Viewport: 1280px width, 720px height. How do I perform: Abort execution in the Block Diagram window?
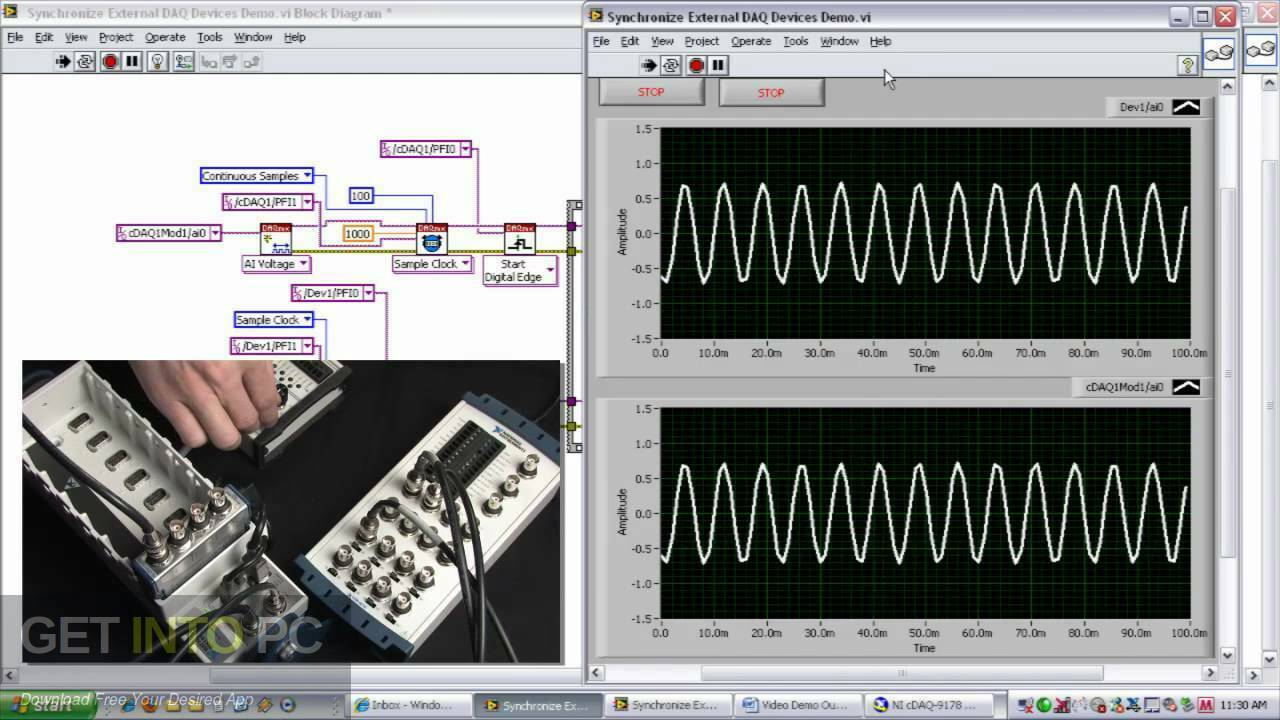[110, 62]
